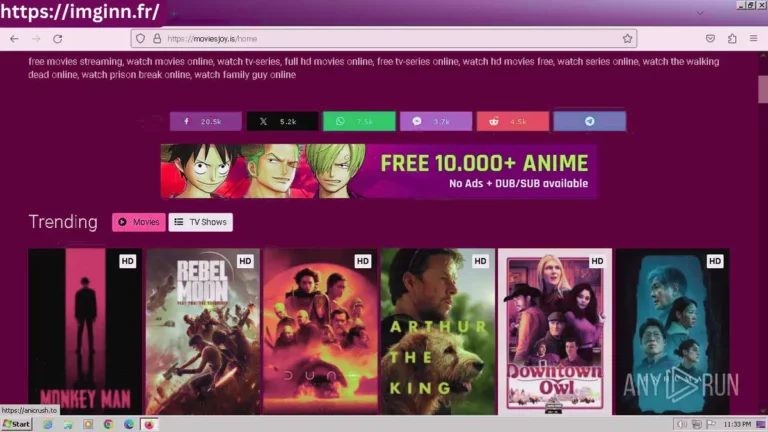
Task: Open Windows Explorer folder in taskbar
Action: [x=68, y=424]
